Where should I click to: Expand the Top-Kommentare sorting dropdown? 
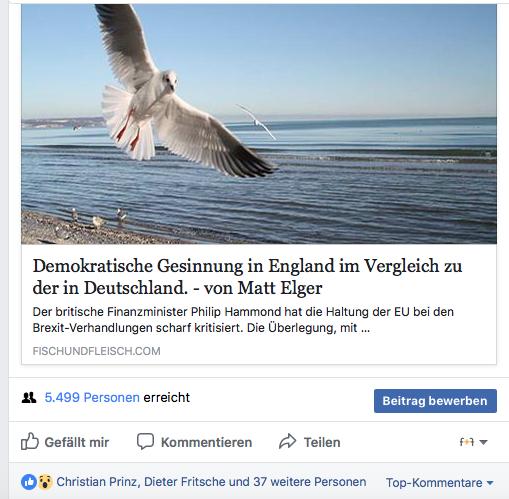coord(440,482)
